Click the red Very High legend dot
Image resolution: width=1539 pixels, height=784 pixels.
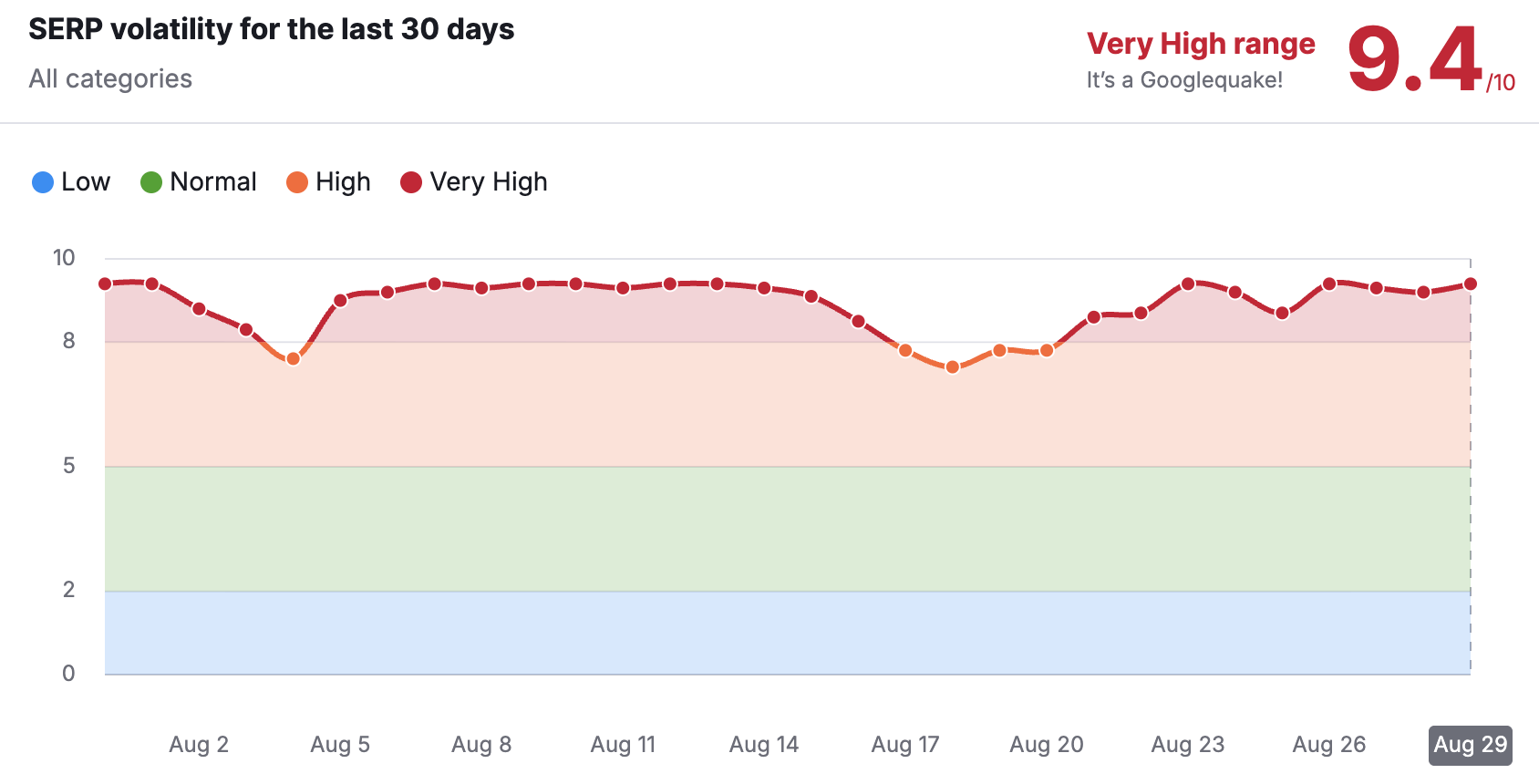411,182
